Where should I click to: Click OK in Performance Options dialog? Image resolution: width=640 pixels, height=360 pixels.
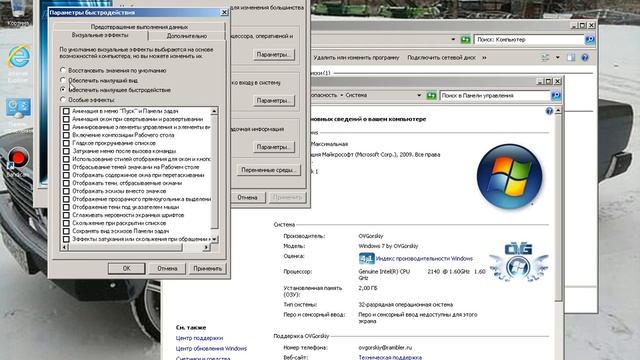coord(127,269)
